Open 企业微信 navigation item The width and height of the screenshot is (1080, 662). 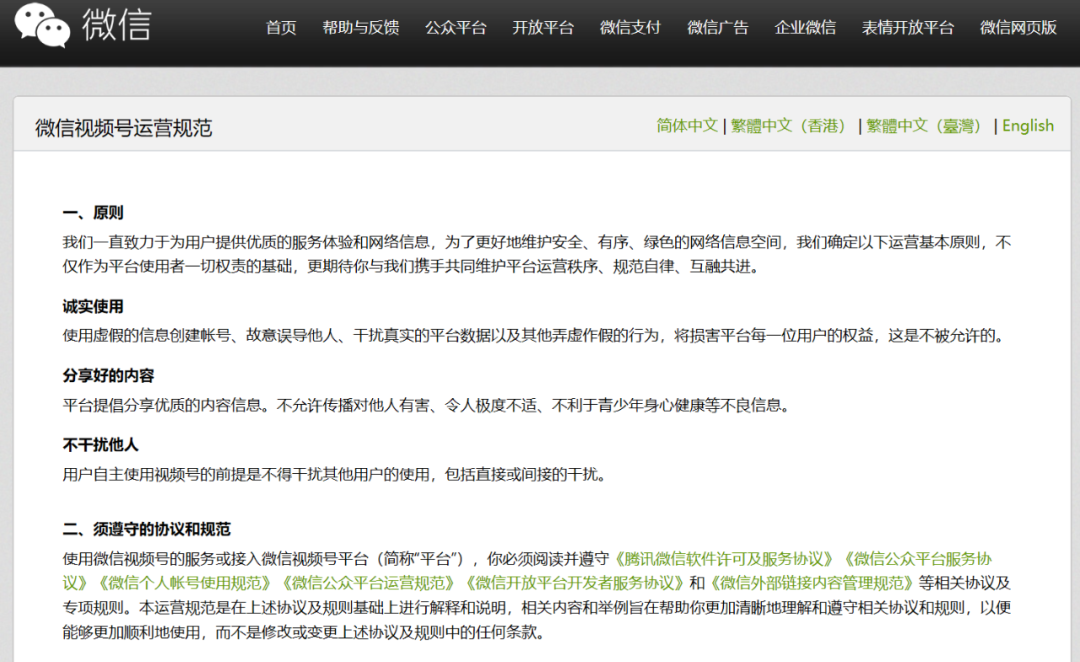point(805,28)
